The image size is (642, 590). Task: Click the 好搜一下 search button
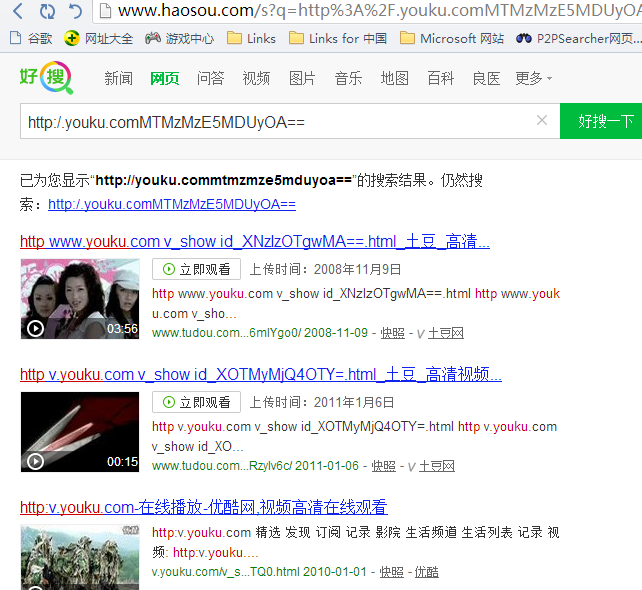coord(601,121)
